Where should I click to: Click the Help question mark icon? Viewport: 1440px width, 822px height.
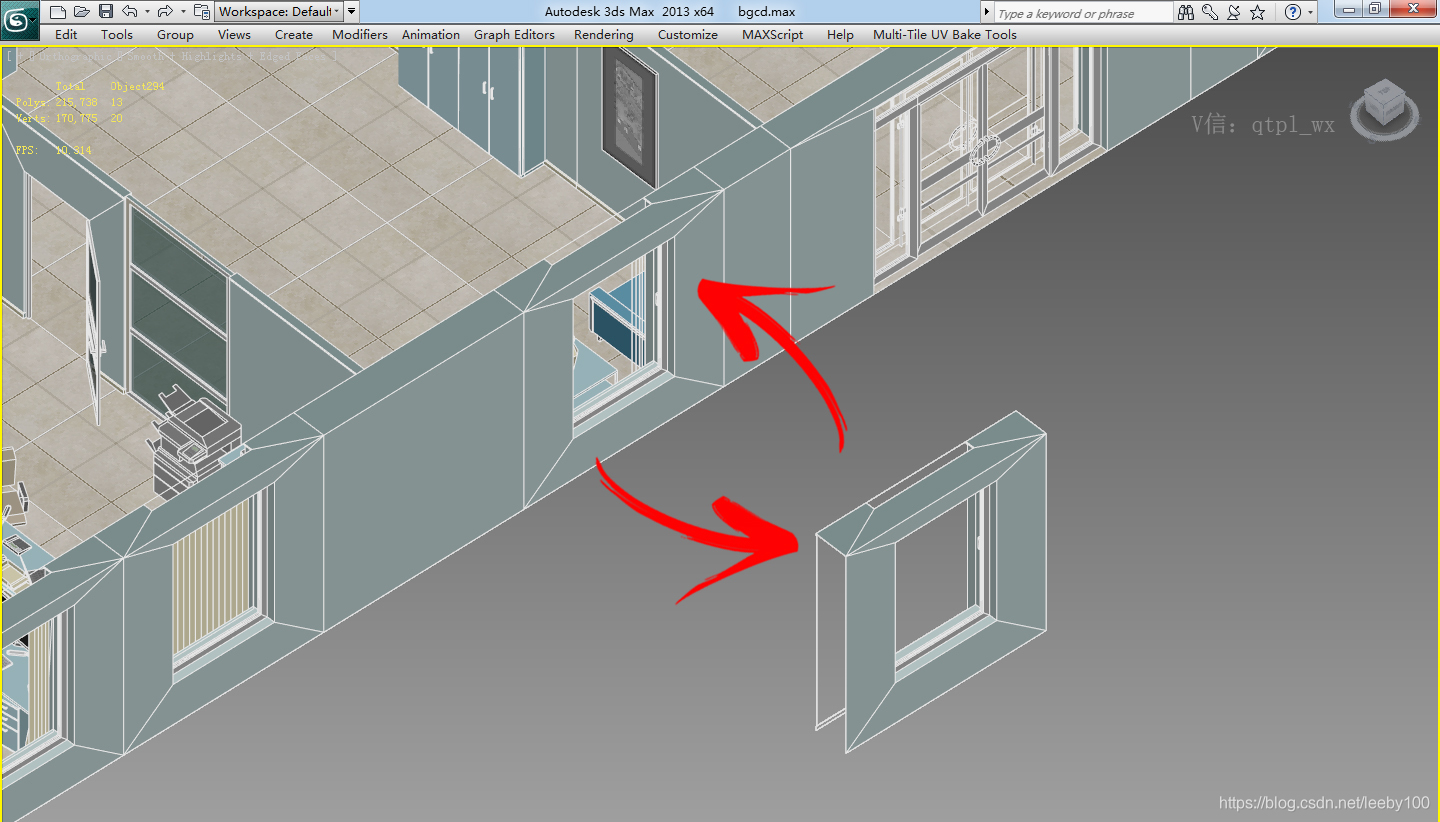click(x=1293, y=12)
